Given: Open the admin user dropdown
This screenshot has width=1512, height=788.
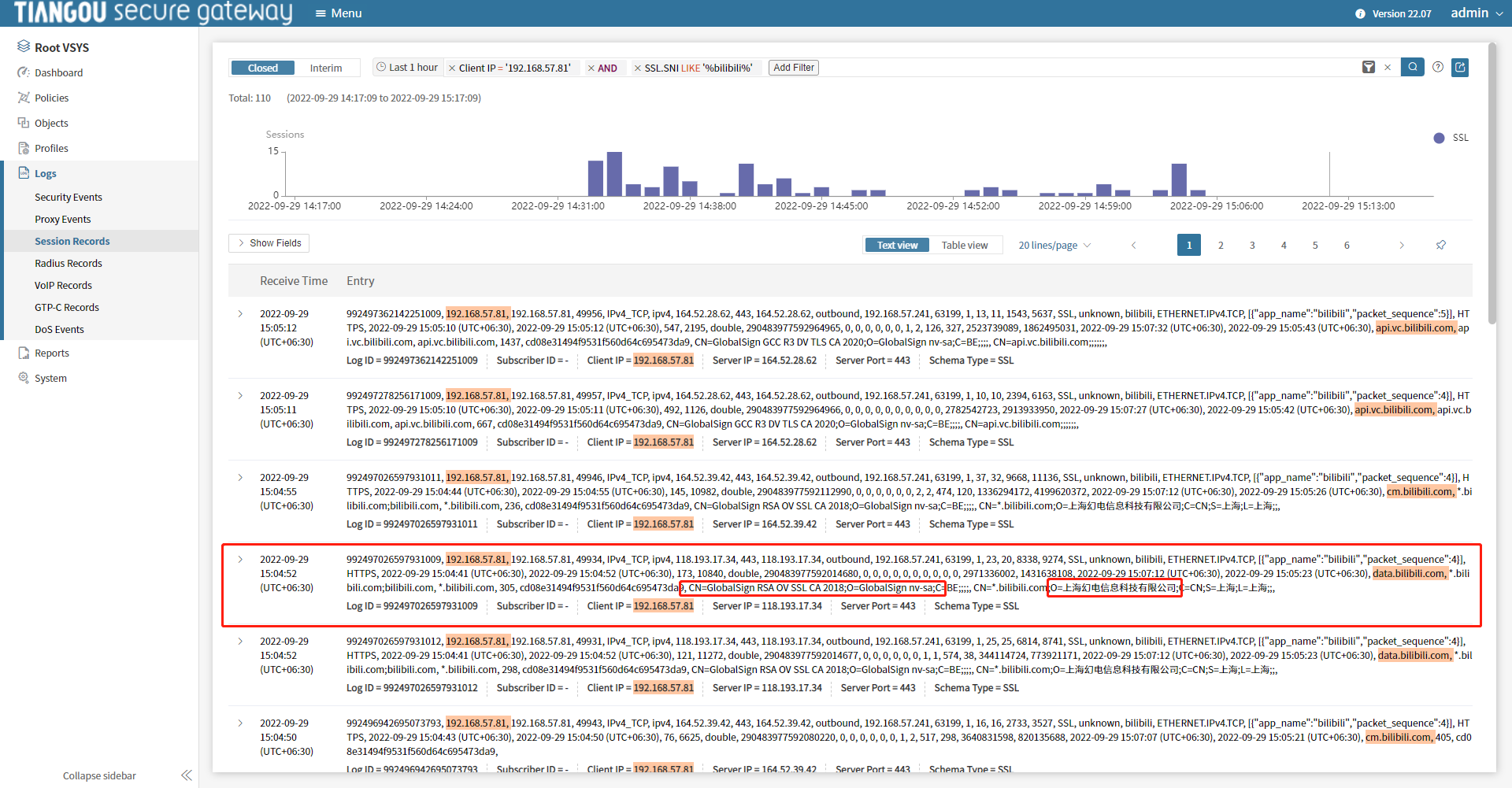Looking at the screenshot, I should 1477,13.
